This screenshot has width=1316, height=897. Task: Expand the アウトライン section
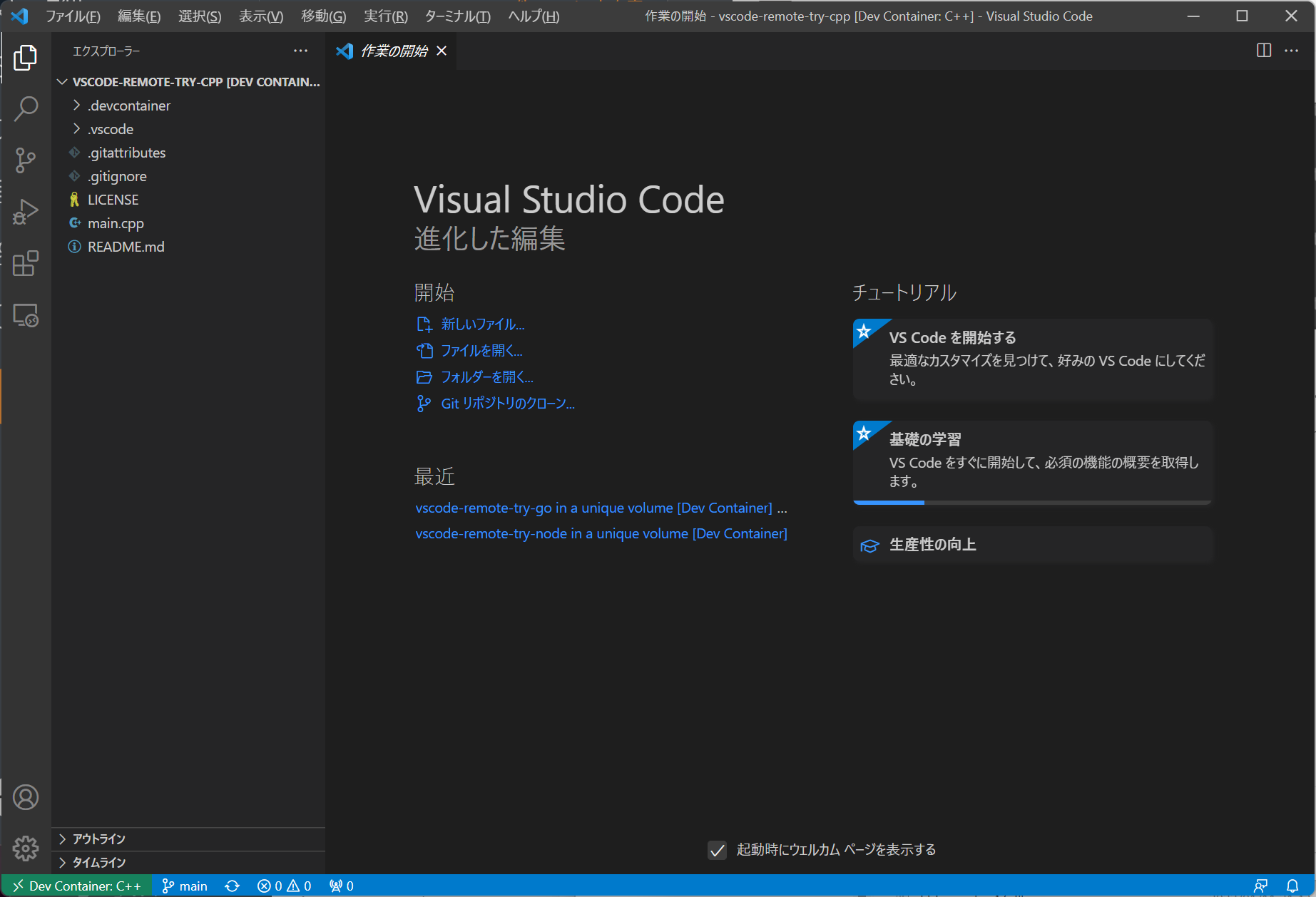coord(188,839)
